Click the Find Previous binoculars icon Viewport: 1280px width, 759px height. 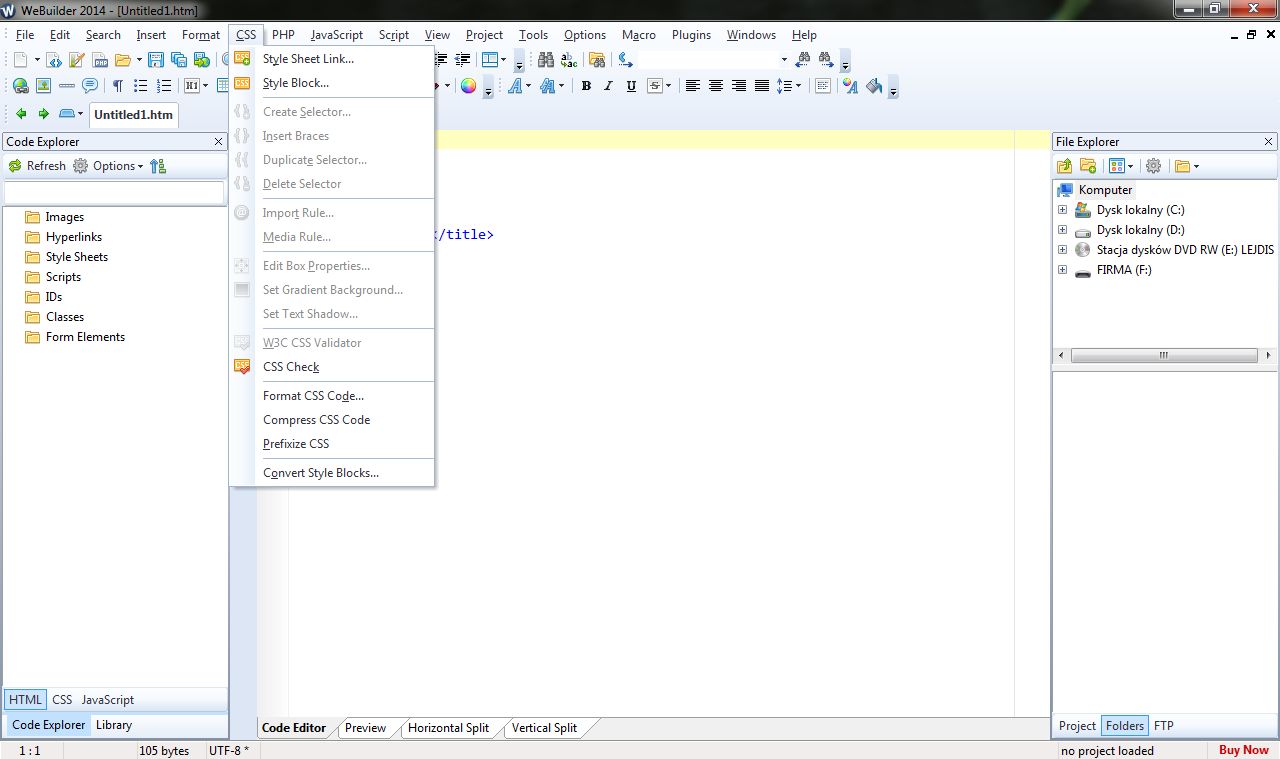tap(803, 60)
